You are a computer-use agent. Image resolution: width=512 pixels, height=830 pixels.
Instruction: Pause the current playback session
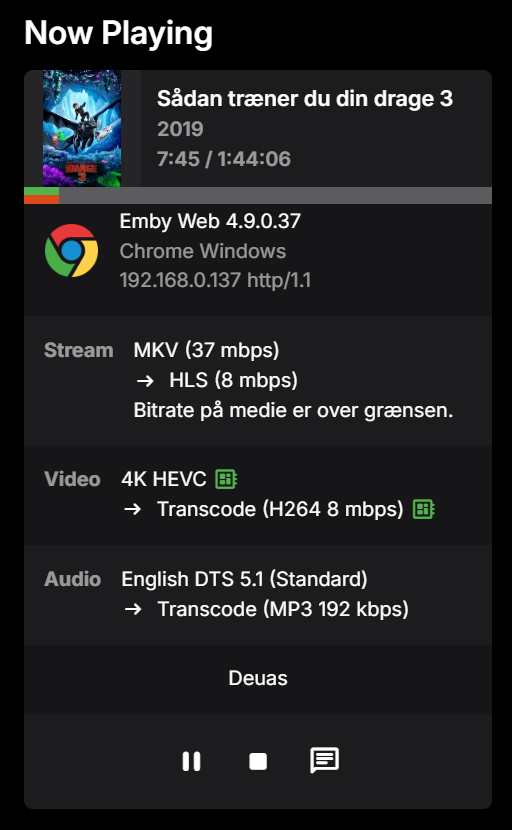[191, 761]
